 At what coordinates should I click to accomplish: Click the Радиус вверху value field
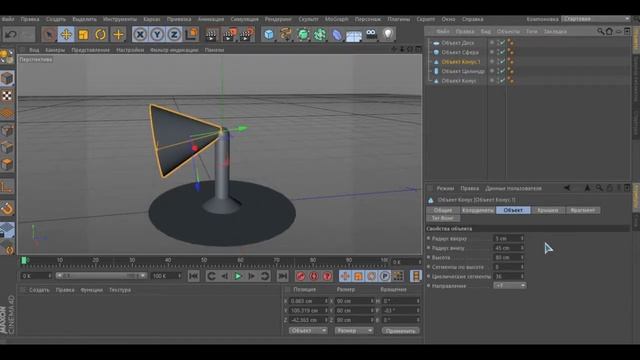[x=509, y=238]
